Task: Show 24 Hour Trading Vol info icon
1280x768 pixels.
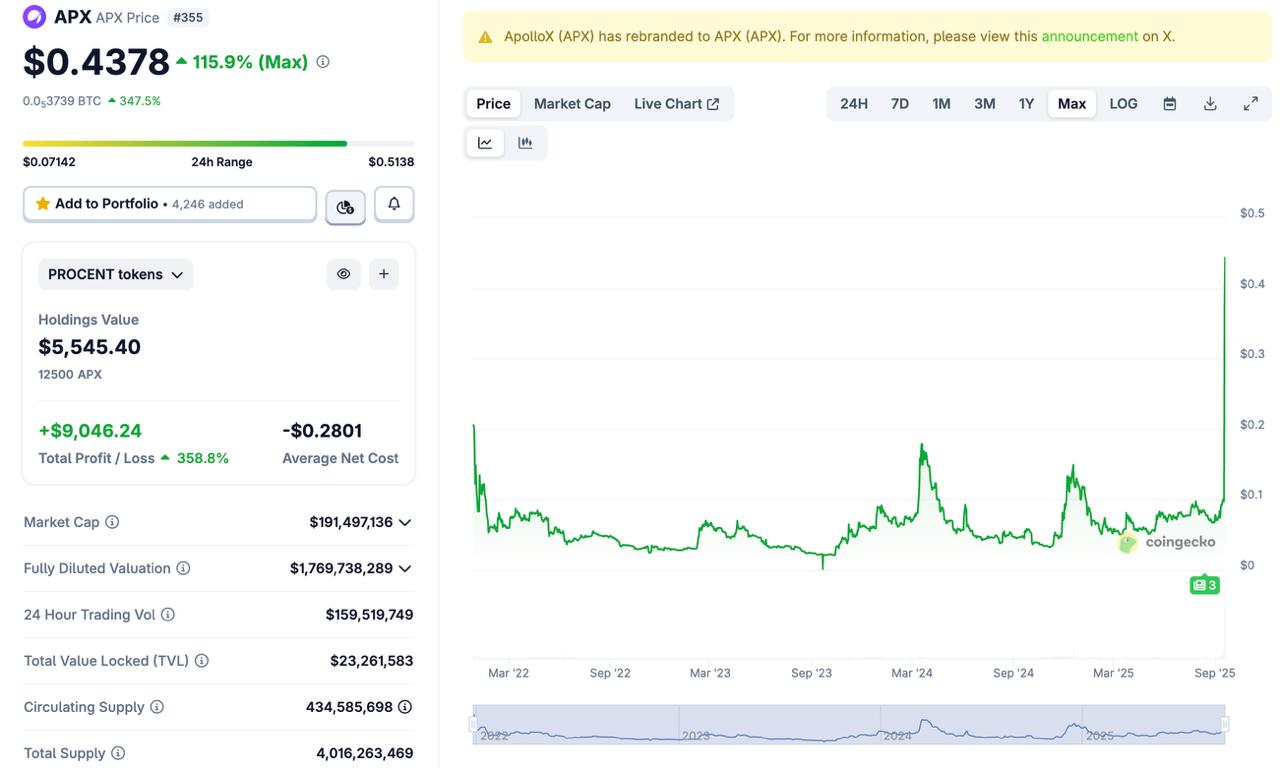Action: [x=168, y=615]
